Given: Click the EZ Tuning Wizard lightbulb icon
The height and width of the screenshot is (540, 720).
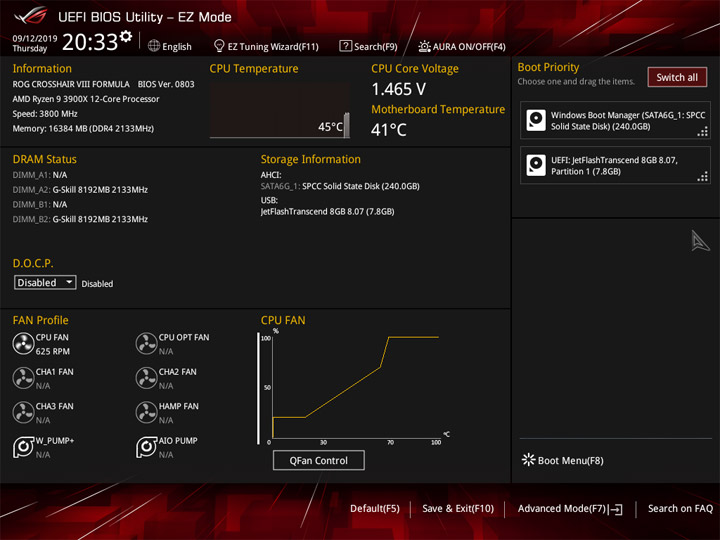Looking at the screenshot, I should coord(219,46).
